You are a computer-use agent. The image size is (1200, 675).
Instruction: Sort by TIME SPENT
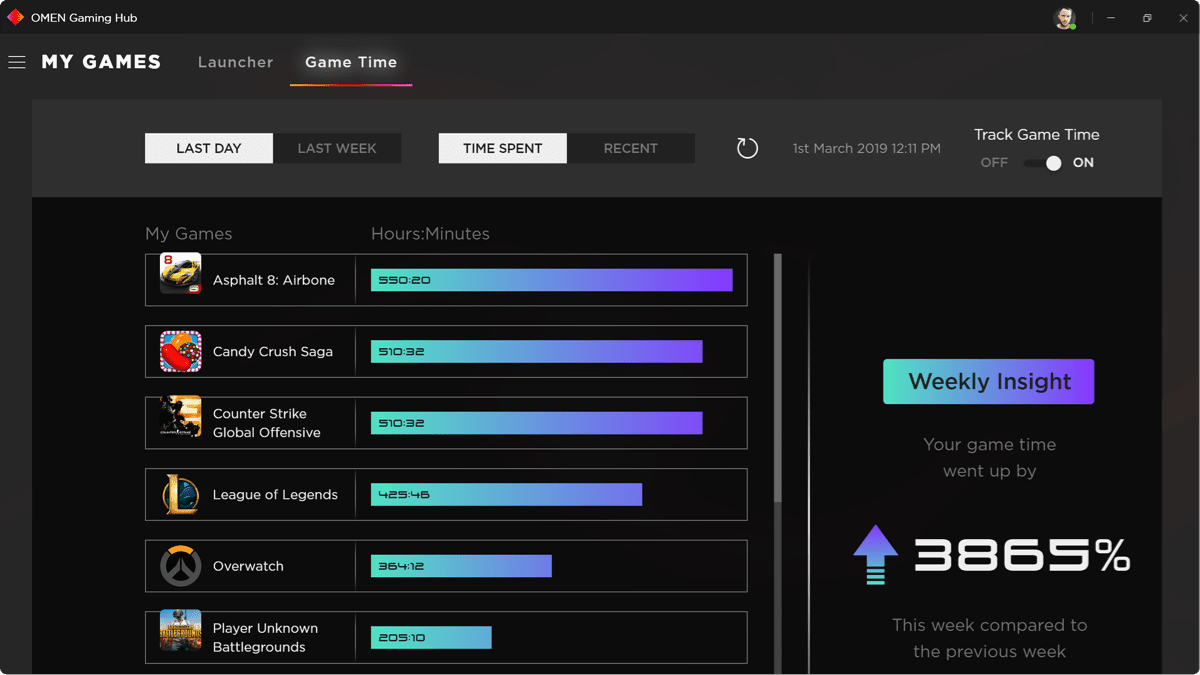[503, 148]
